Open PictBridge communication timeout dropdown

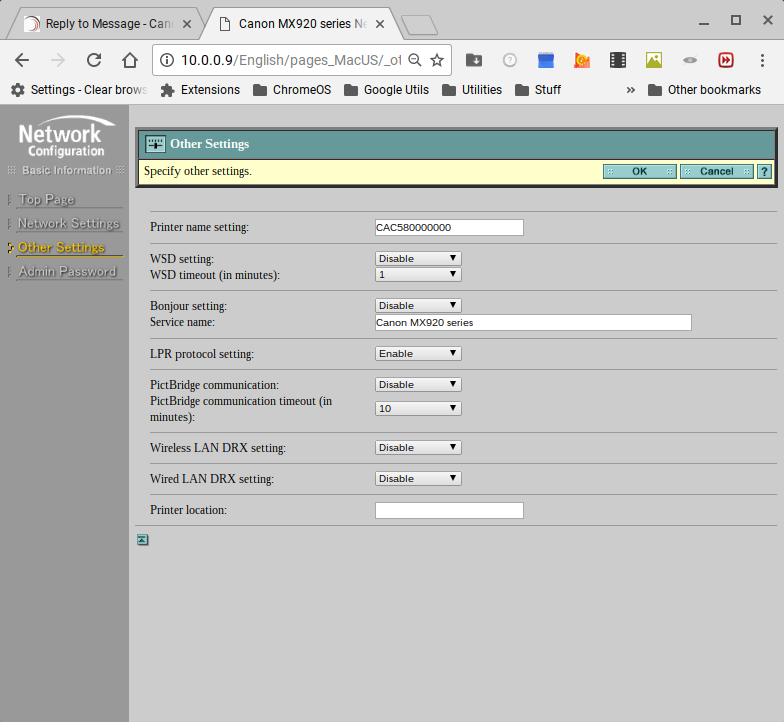418,408
